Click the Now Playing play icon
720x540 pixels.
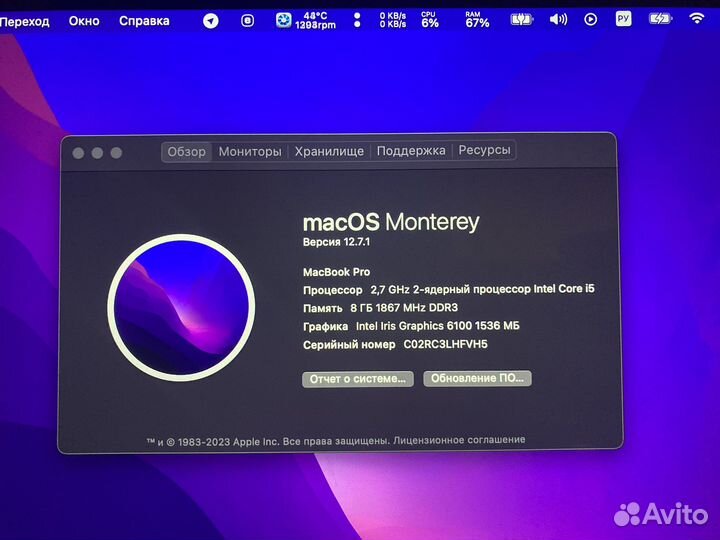point(591,19)
